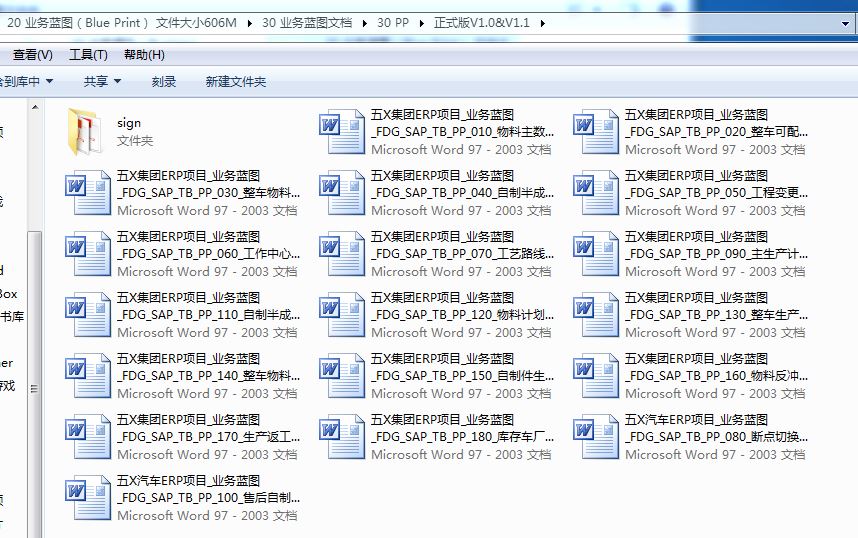Click the 刻录 toolbar button
This screenshot has height=538, width=858.
[x=164, y=82]
